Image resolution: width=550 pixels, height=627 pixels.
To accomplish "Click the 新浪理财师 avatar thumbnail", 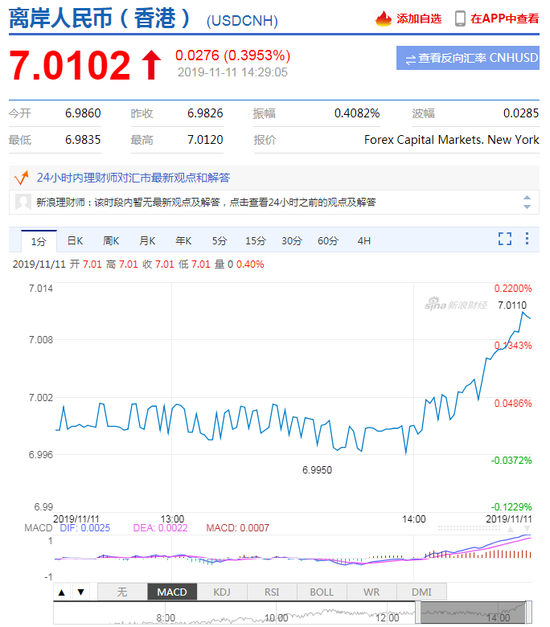I will tap(23, 202).
